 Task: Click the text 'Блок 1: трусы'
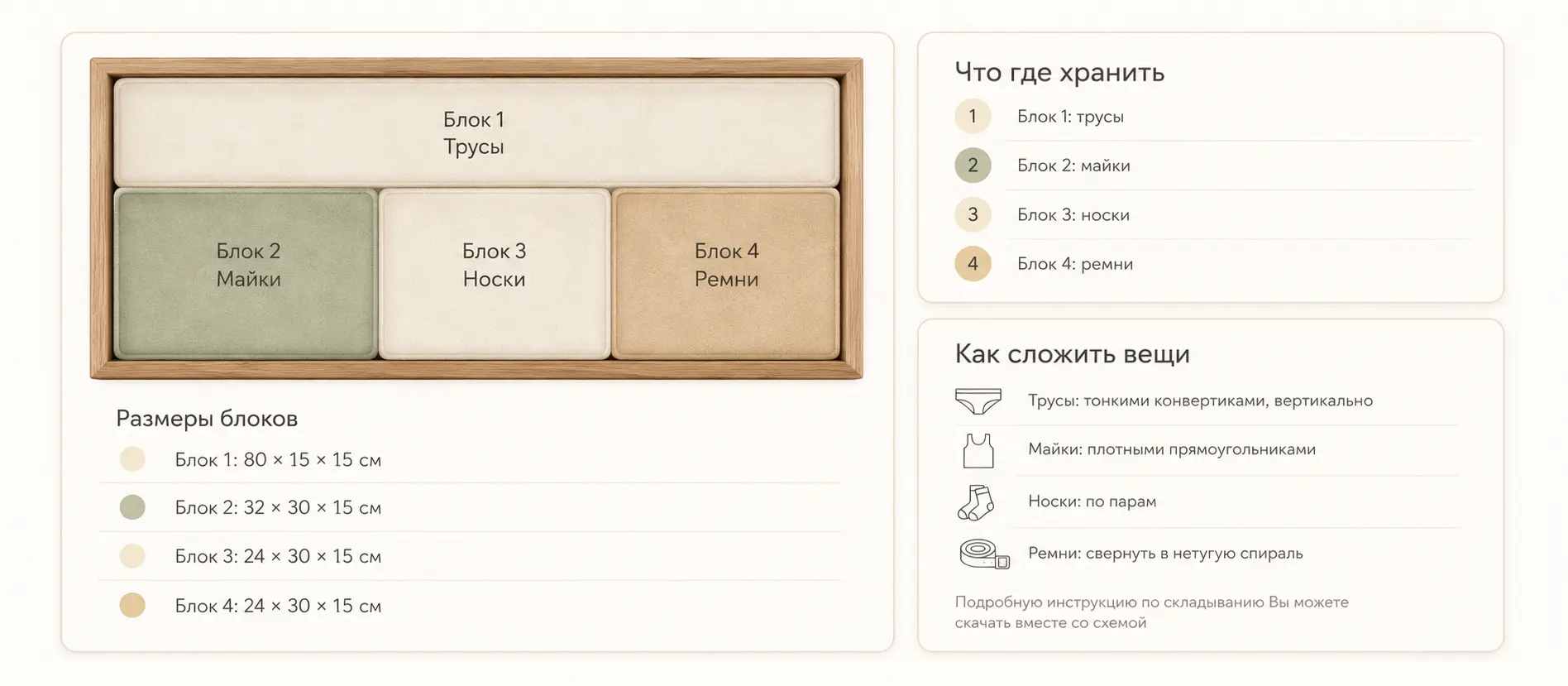(x=1070, y=117)
